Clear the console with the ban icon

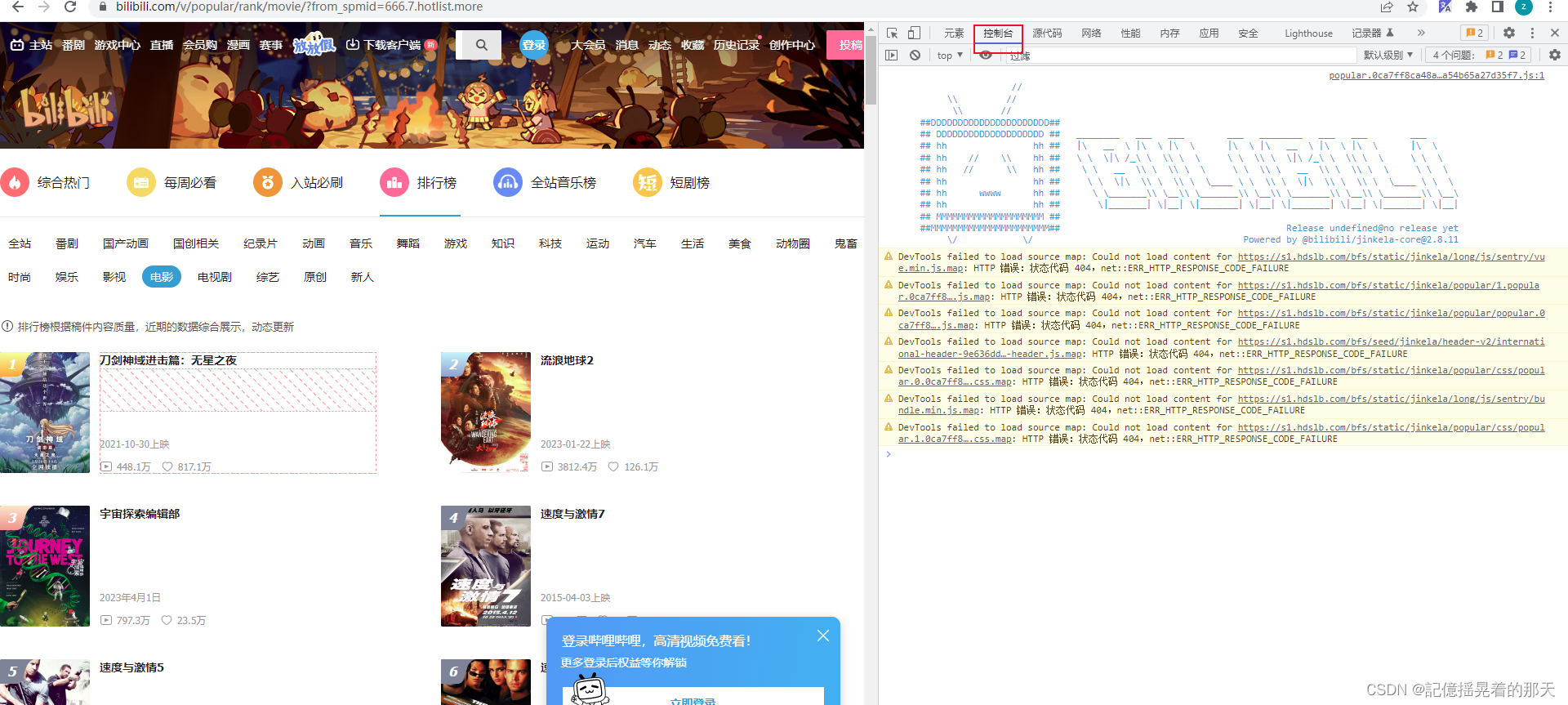click(915, 55)
